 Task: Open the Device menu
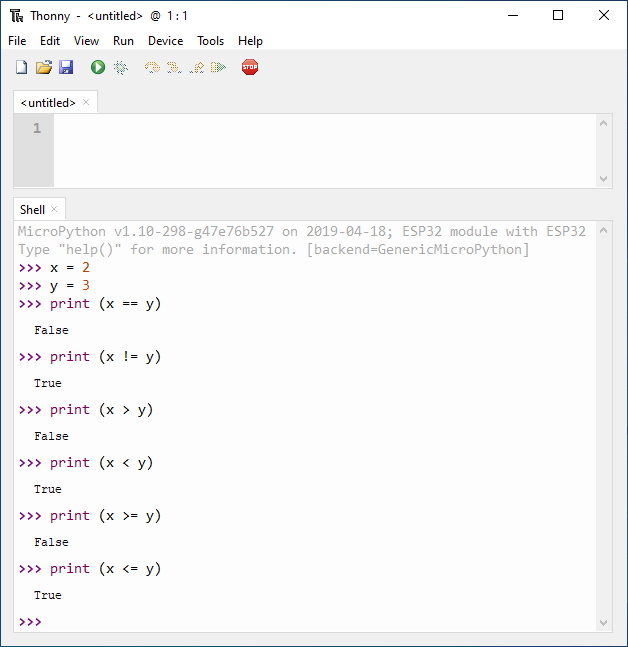(x=165, y=41)
